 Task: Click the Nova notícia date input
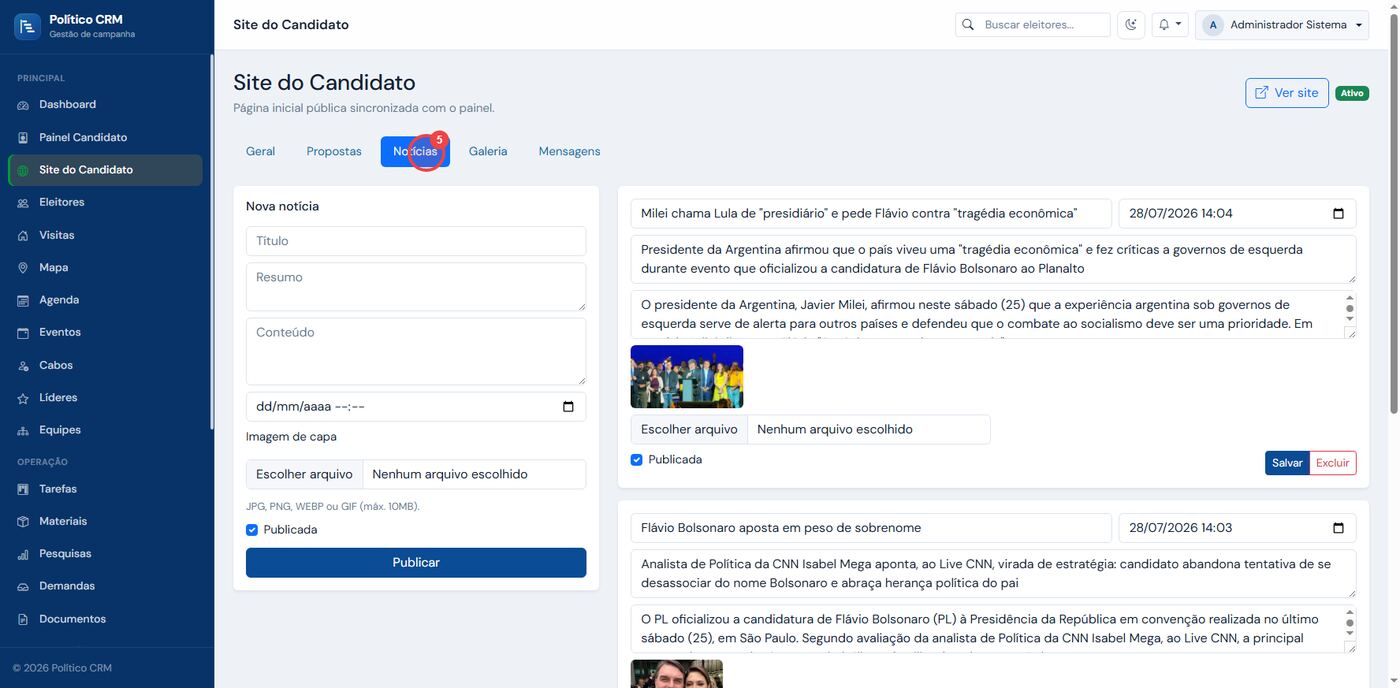click(416, 407)
